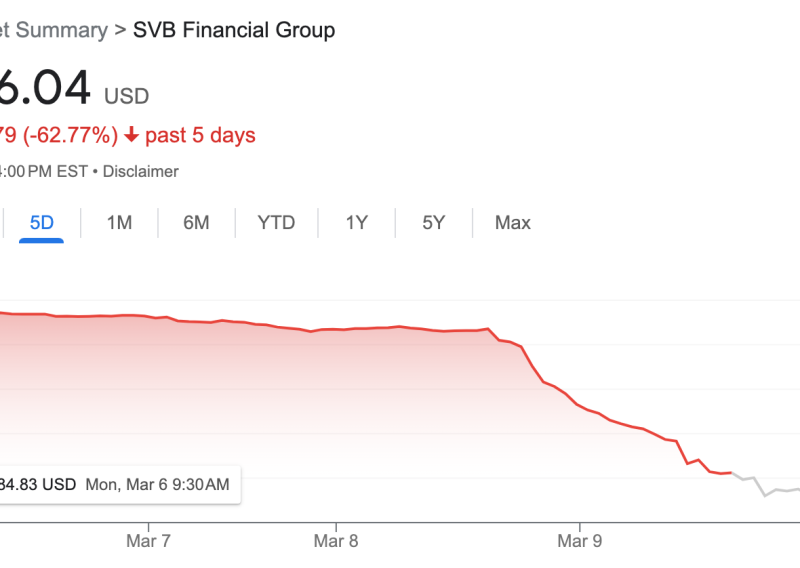Show the Max history range
The image size is (800, 568).
pyautogui.click(x=513, y=223)
